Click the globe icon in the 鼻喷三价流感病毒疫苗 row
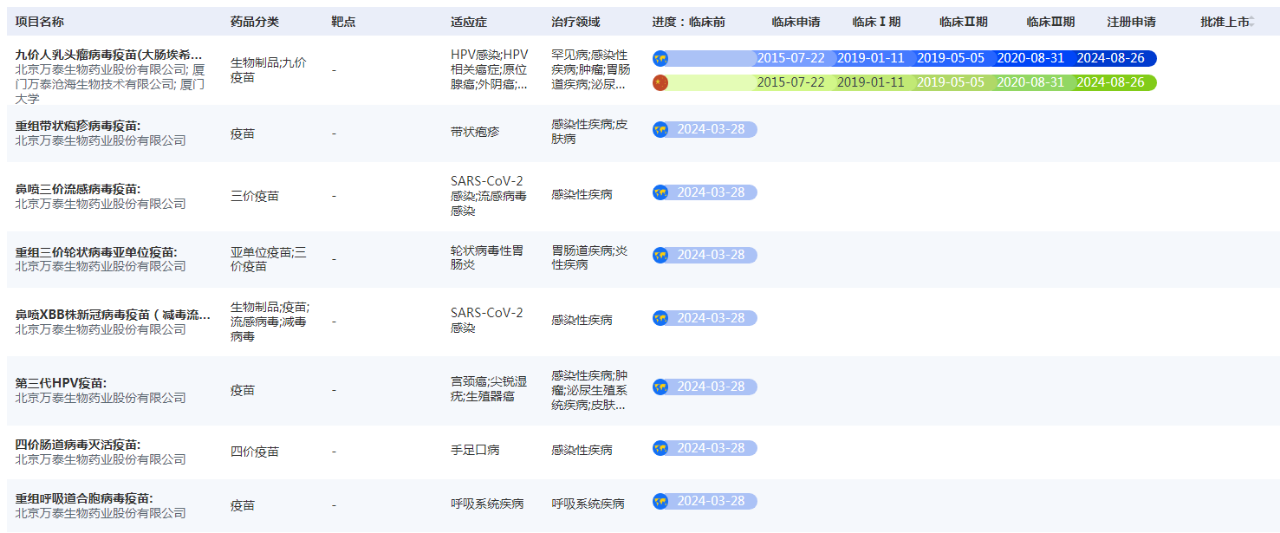This screenshot has height=533, width=1280. (660, 192)
